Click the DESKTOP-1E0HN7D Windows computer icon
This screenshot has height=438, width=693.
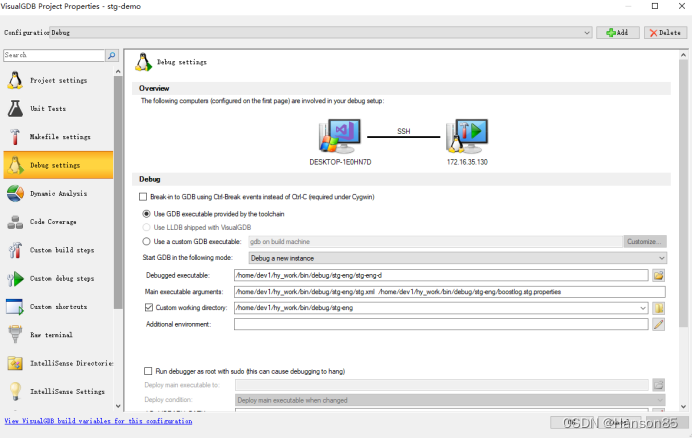[339, 136]
